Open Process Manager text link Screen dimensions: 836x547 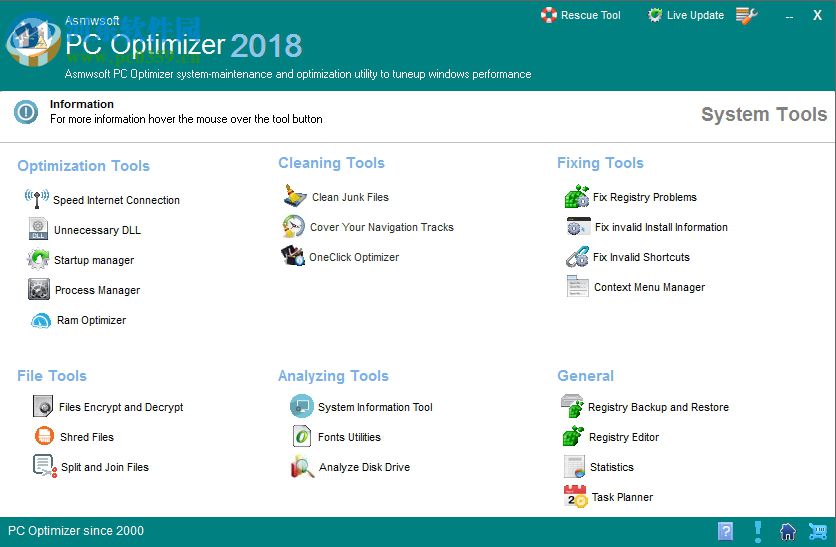98,290
